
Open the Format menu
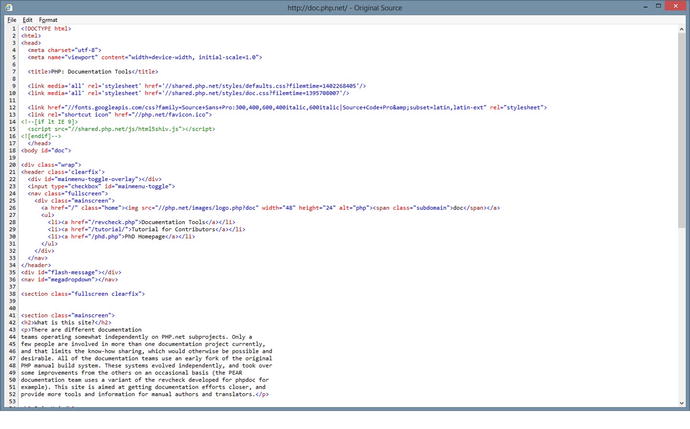(48, 19)
